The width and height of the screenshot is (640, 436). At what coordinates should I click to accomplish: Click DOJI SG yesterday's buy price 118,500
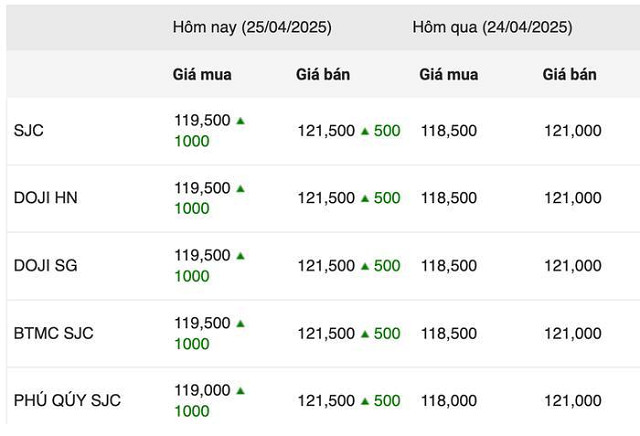pyautogui.click(x=449, y=266)
